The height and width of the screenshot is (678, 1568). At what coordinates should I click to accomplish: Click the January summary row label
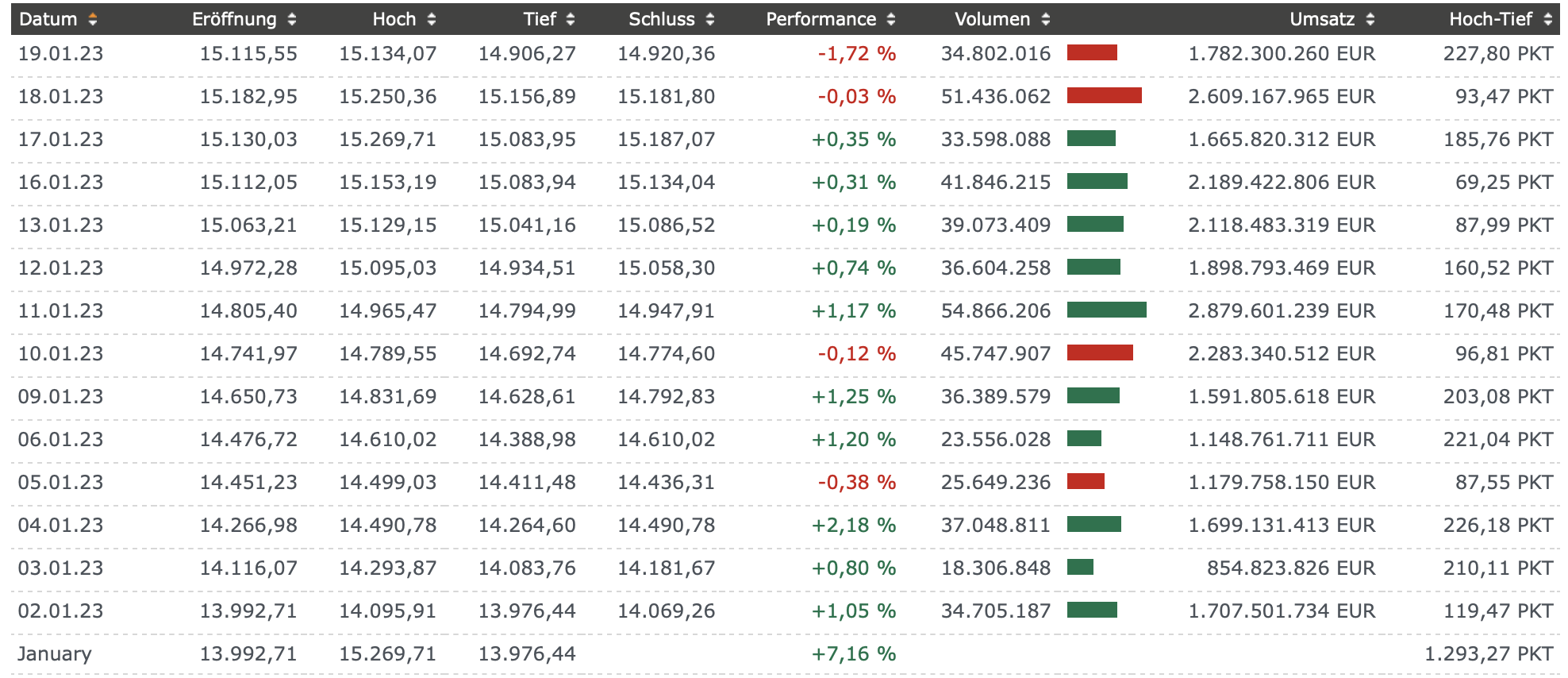point(55,654)
